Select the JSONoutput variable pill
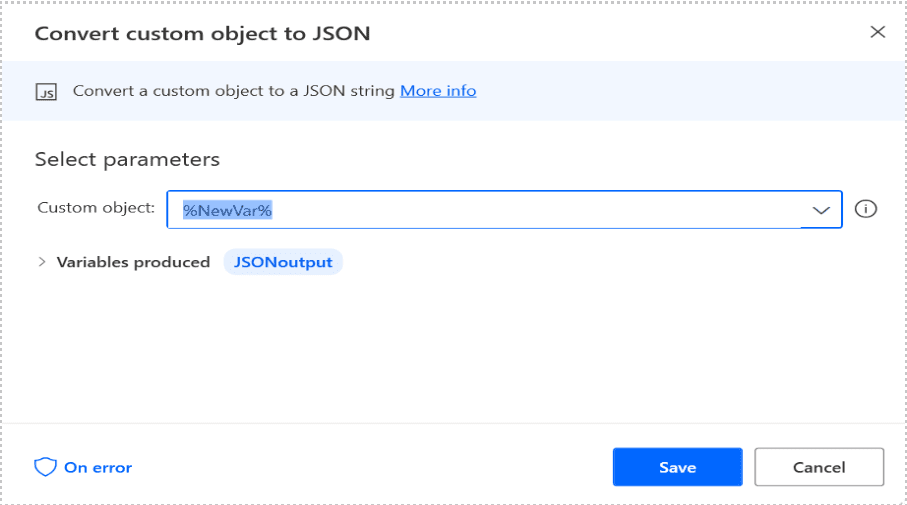This screenshot has height=505, width=907. pos(283,262)
